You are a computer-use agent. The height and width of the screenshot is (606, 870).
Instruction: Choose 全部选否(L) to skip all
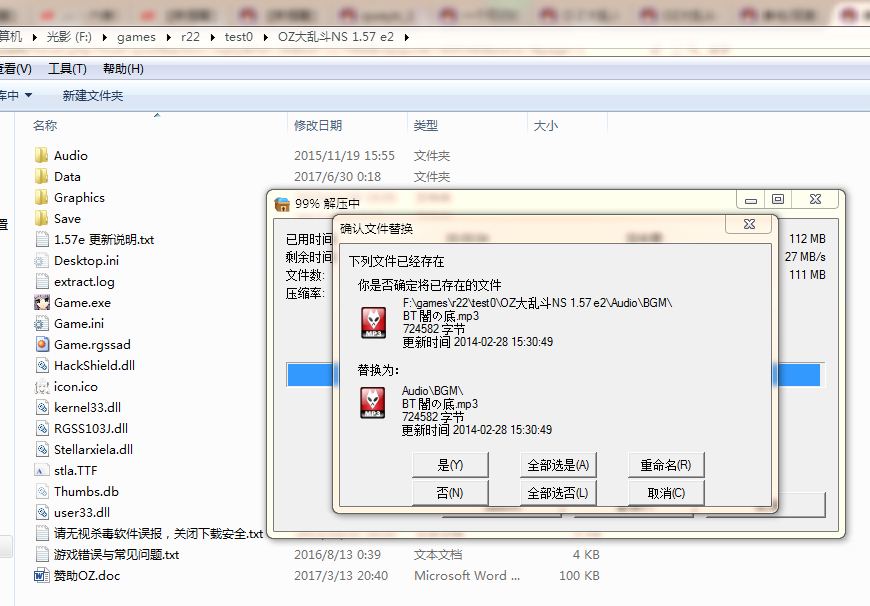558,493
